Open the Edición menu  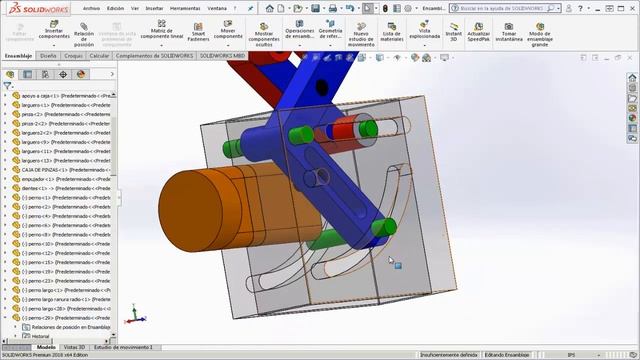click(116, 8)
